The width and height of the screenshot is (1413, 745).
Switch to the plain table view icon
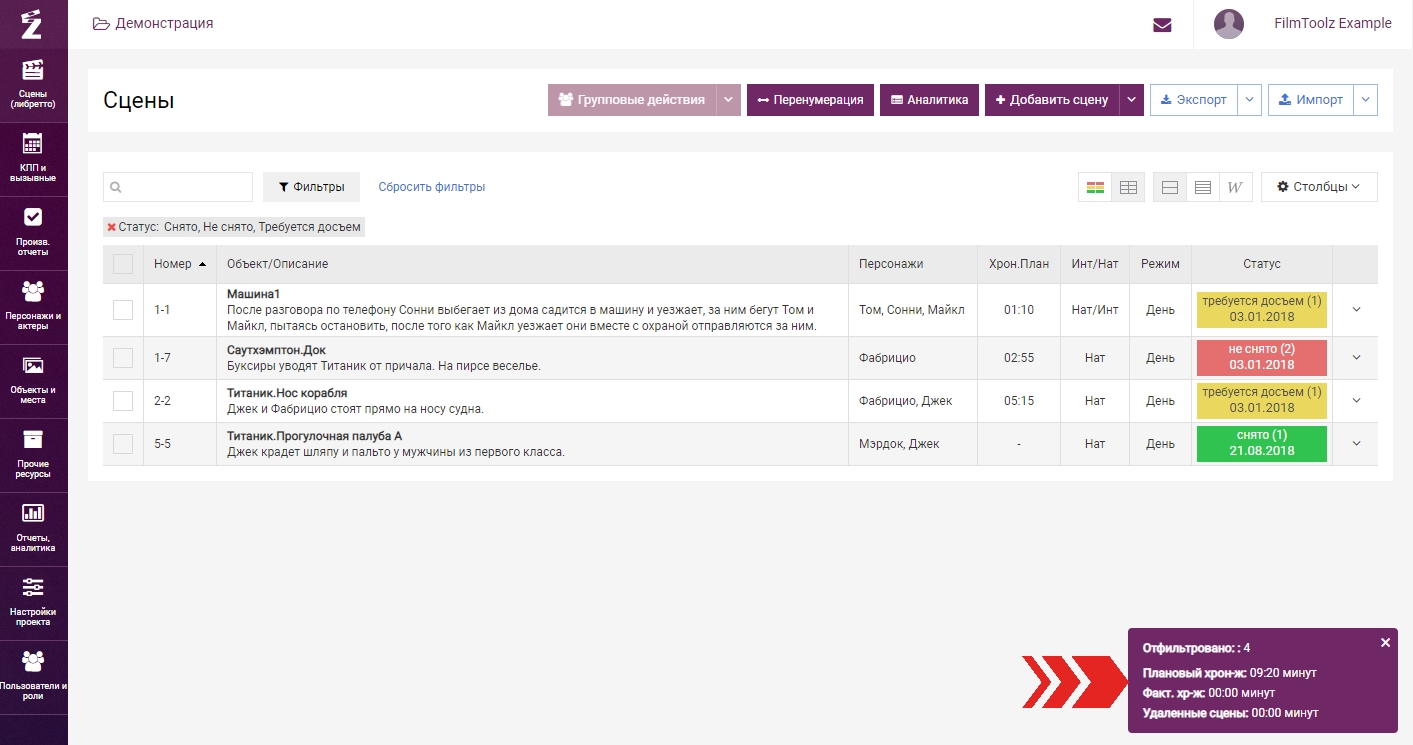pyautogui.click(x=1128, y=187)
